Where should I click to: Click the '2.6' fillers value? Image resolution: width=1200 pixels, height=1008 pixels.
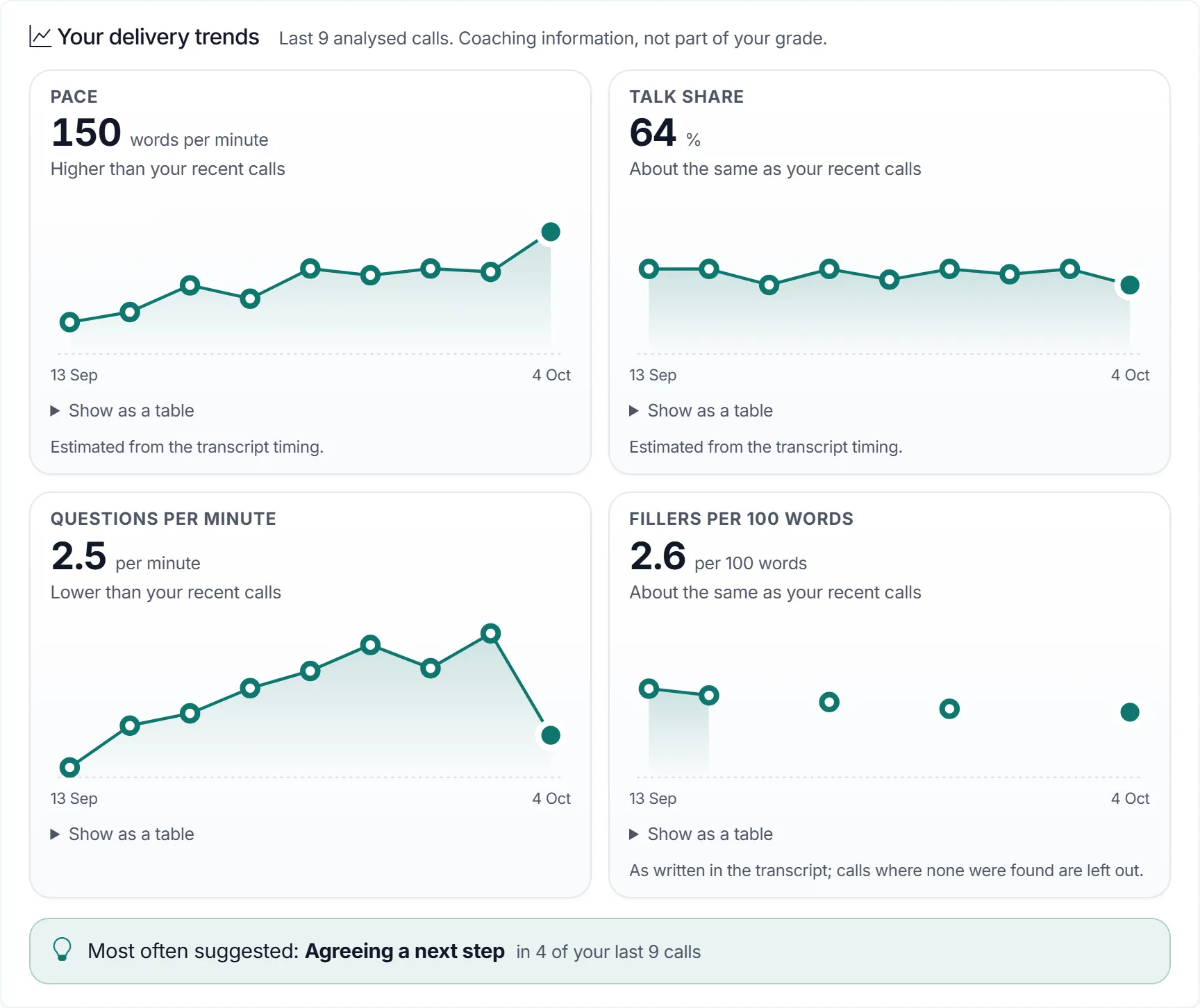pyautogui.click(x=658, y=556)
